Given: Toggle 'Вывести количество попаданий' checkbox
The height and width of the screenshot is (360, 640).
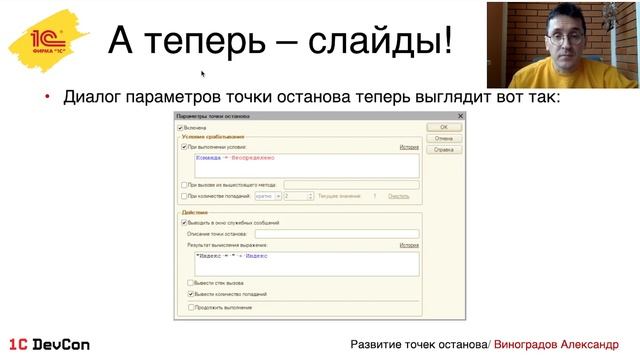Looking at the screenshot, I should tap(191, 294).
